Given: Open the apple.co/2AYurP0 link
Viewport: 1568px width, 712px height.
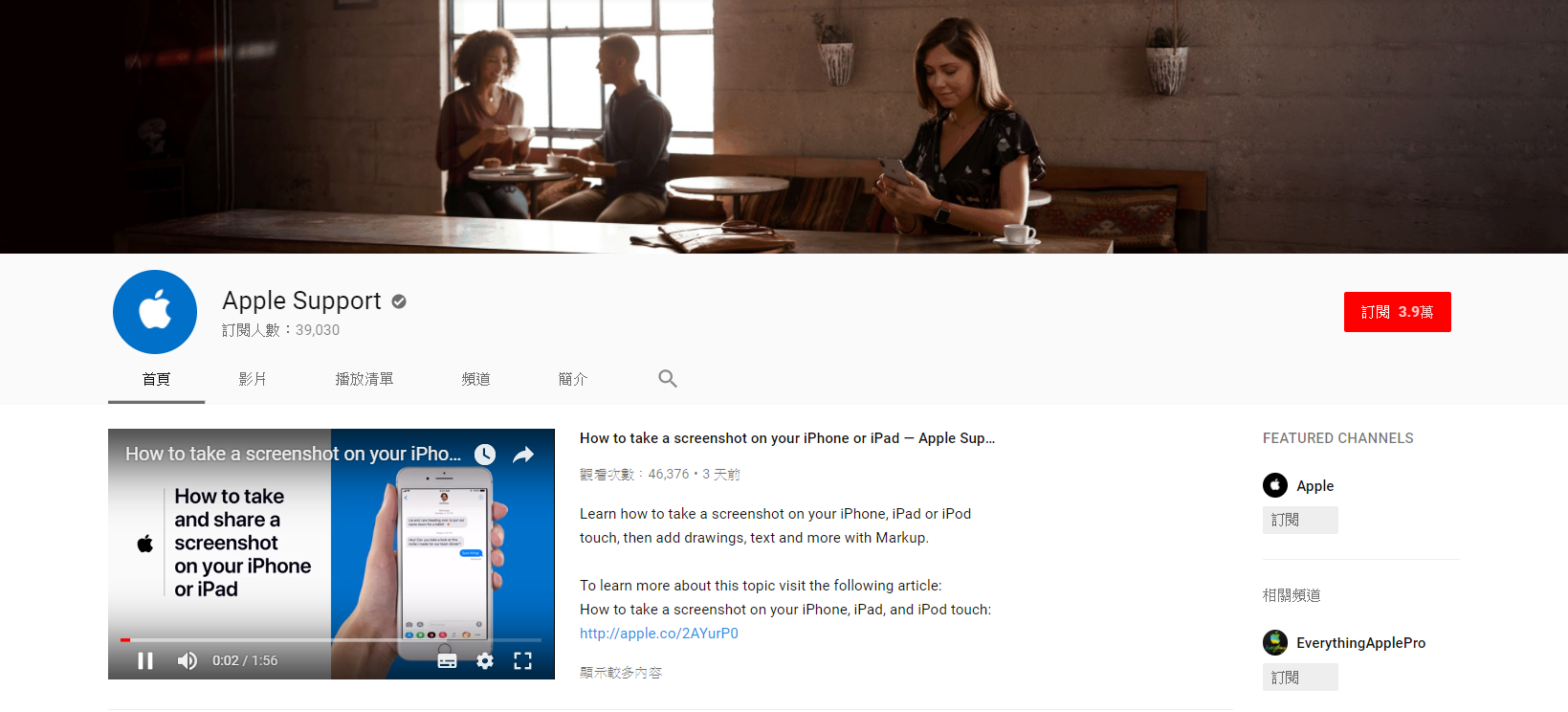Looking at the screenshot, I should tap(659, 634).
